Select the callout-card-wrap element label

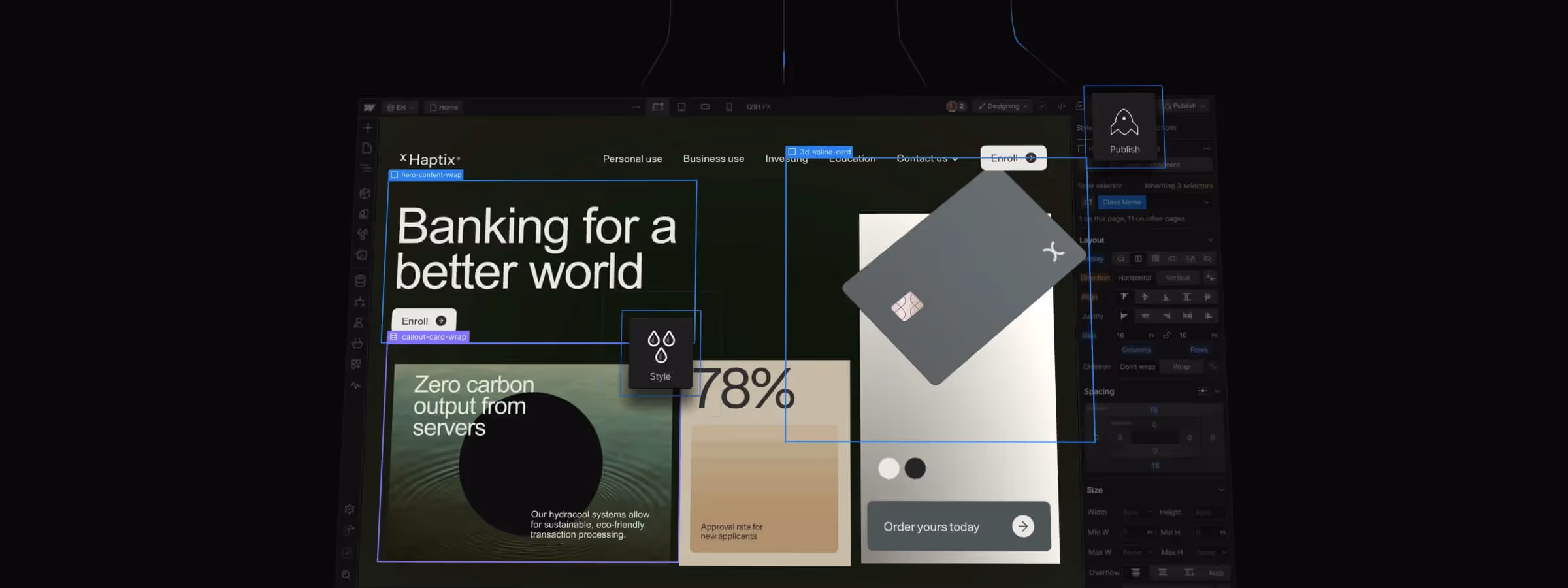pos(428,337)
